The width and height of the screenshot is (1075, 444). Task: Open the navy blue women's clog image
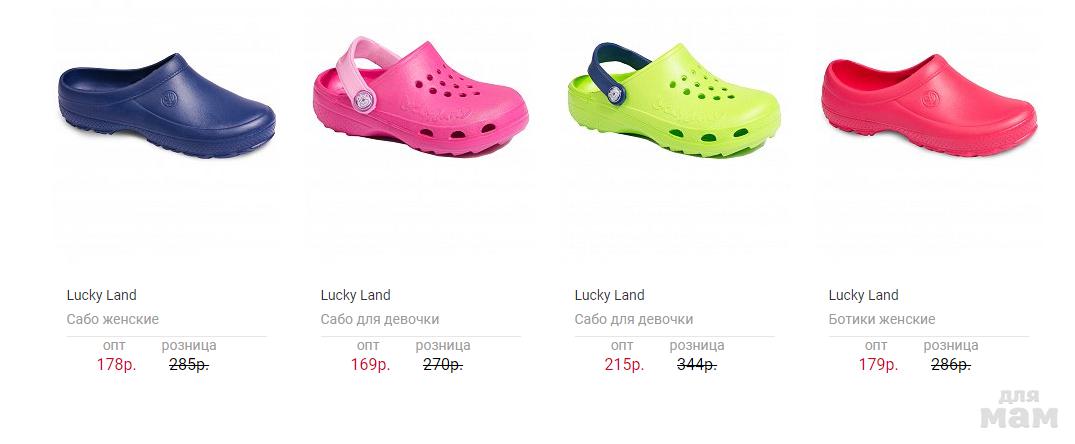(167, 106)
